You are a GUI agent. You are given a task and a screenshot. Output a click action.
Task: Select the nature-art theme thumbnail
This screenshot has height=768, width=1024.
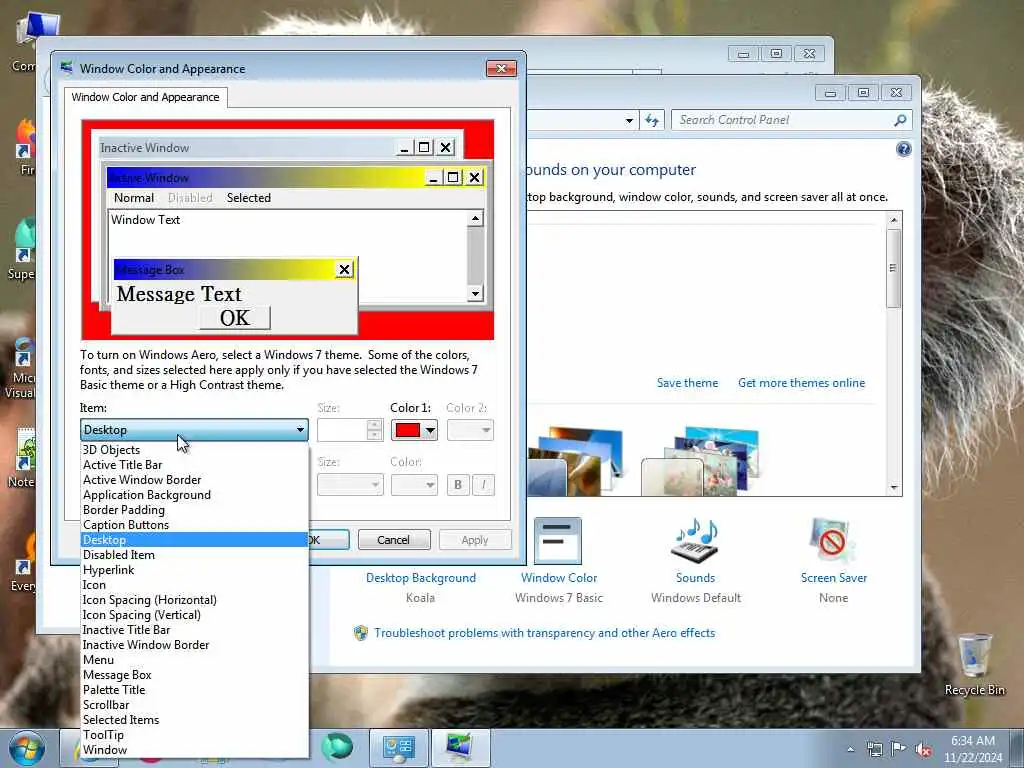pos(700,461)
